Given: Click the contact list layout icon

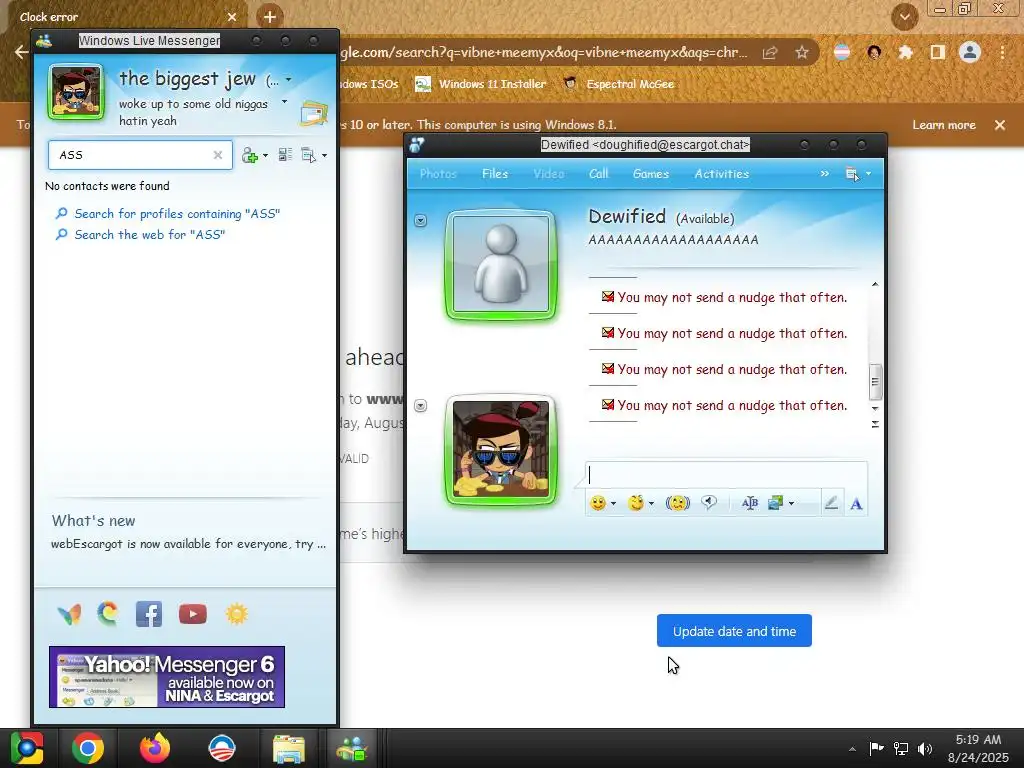Looking at the screenshot, I should coord(285,155).
